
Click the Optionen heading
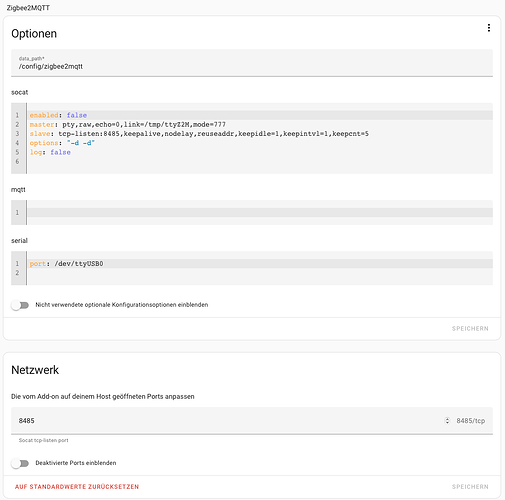pyautogui.click(x=34, y=34)
